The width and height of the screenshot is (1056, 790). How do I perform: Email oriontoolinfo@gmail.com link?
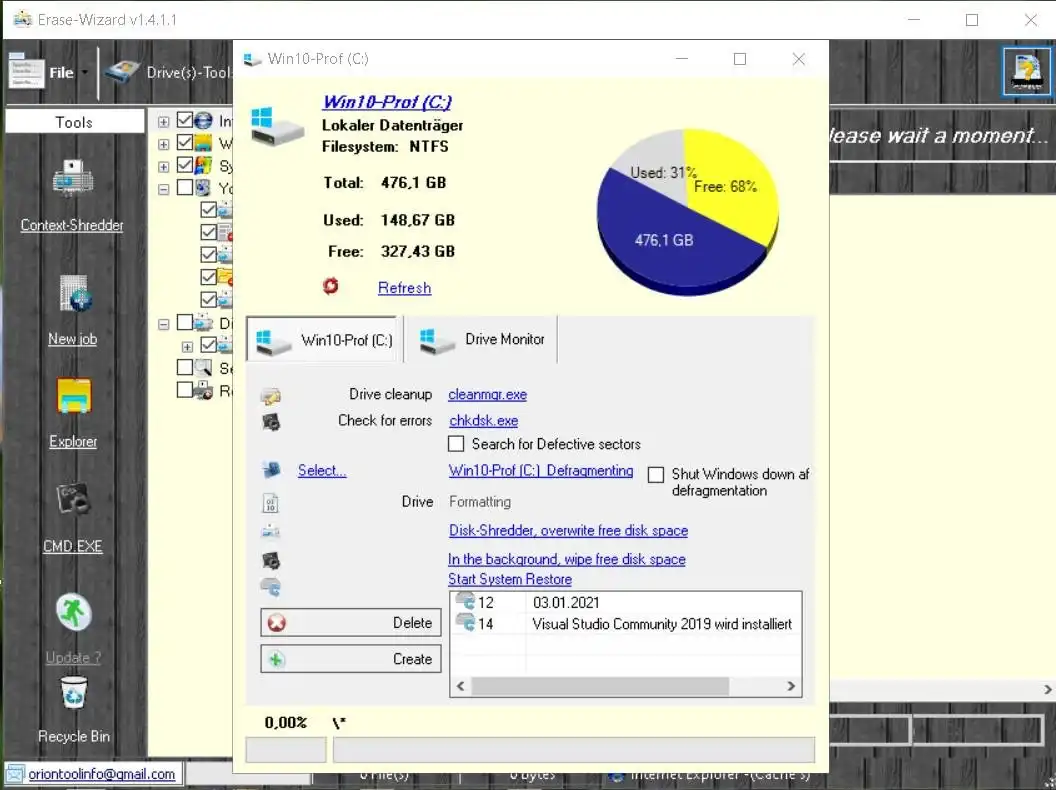coord(102,774)
